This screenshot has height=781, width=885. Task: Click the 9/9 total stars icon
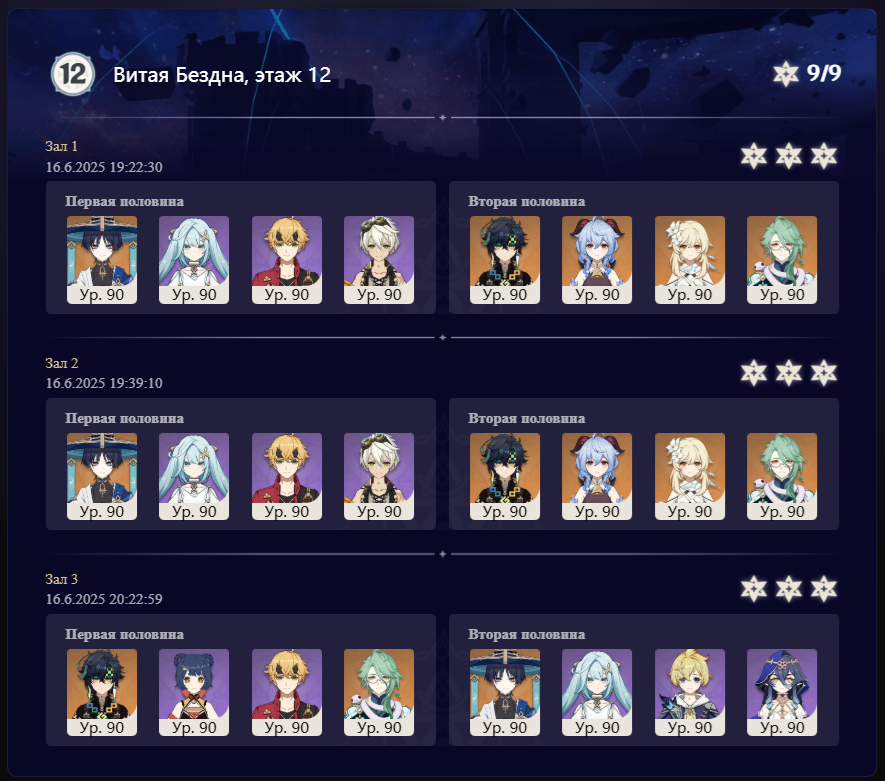pos(786,74)
